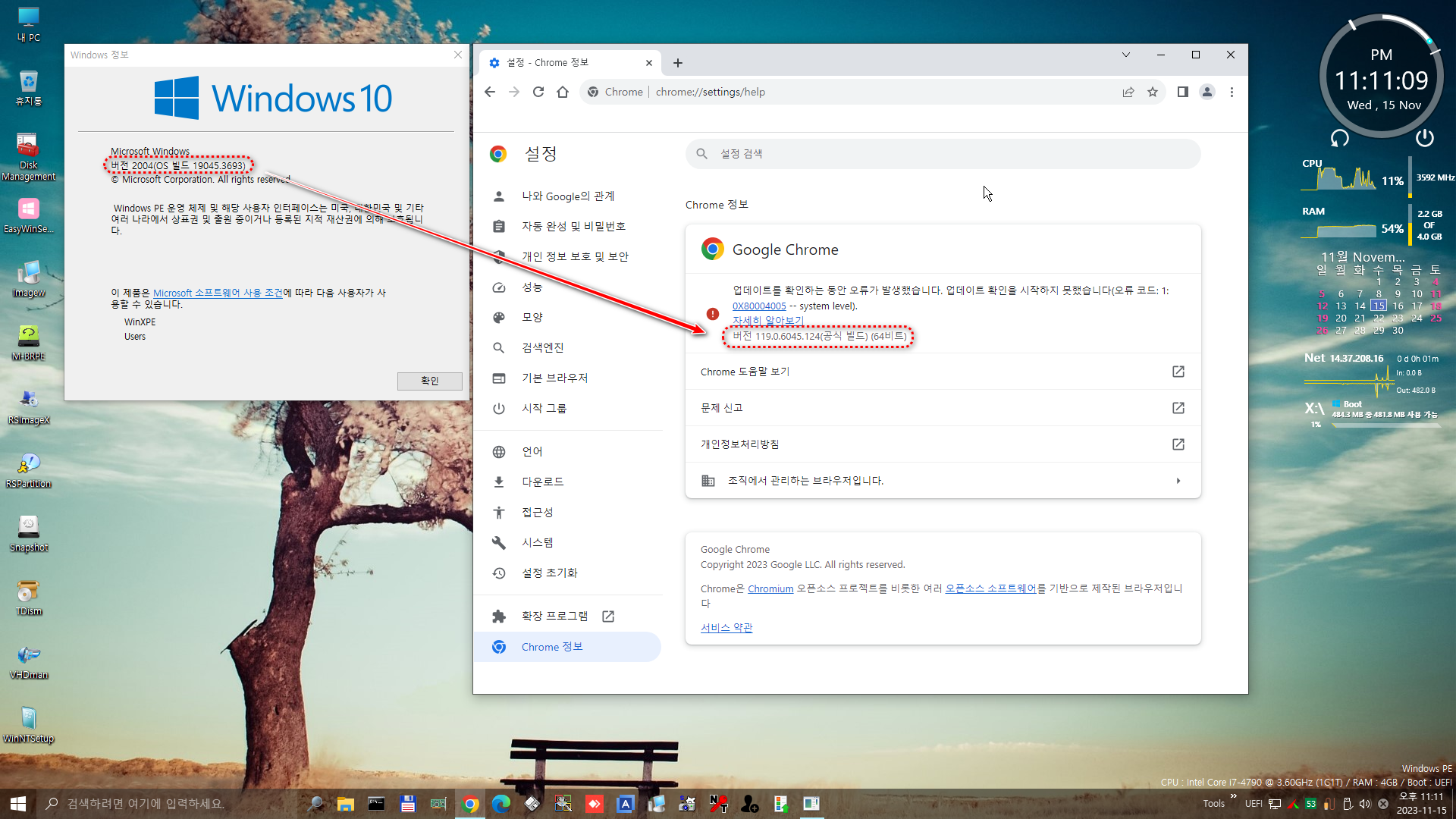
Task: Open command prompt from taskbar
Action: [x=376, y=804]
